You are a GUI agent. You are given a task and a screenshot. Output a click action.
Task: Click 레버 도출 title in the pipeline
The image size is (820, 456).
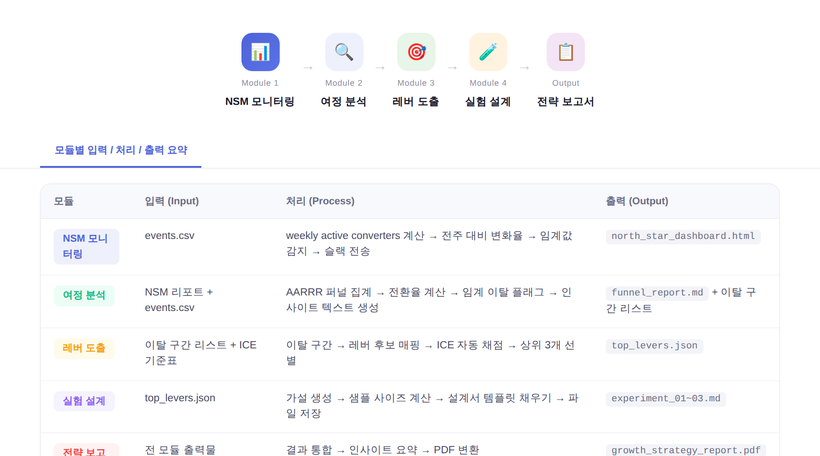(x=416, y=101)
